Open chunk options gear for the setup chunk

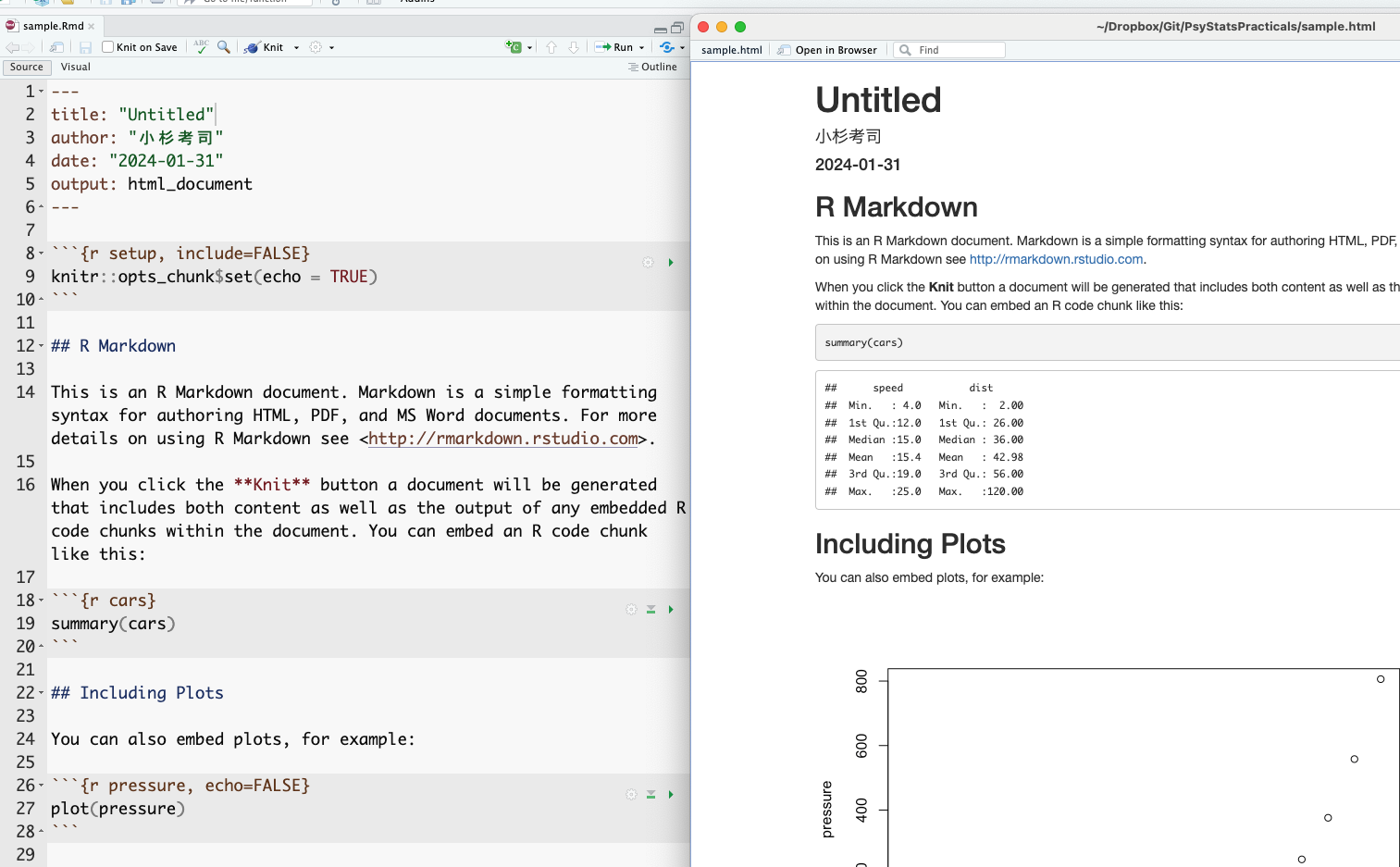pyautogui.click(x=648, y=263)
